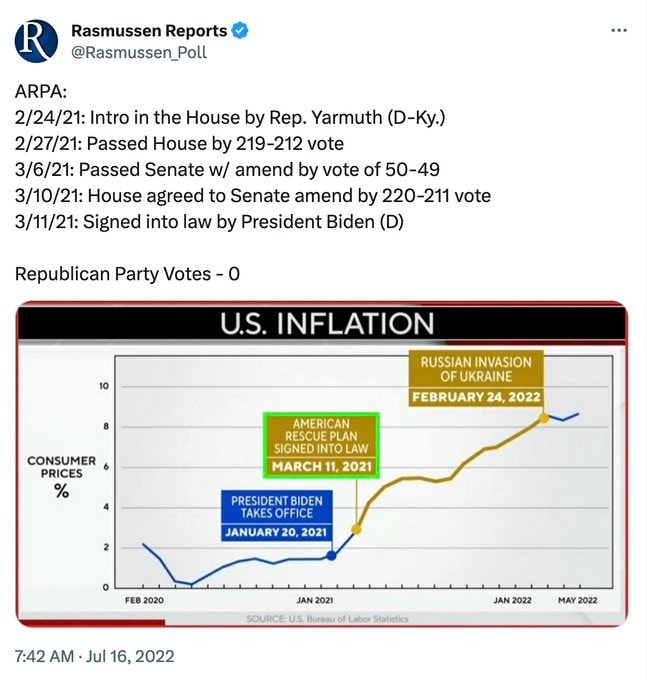Image resolution: width=647 pixels, height=680 pixels.
Task: Click the U.S. Bureau of Labor Statistics source text
Action: (x=327, y=619)
